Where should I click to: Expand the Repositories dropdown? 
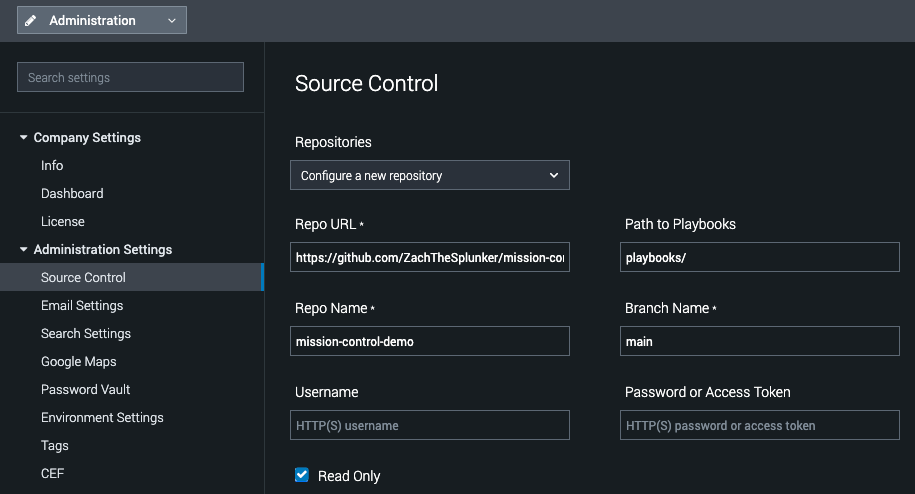point(430,175)
